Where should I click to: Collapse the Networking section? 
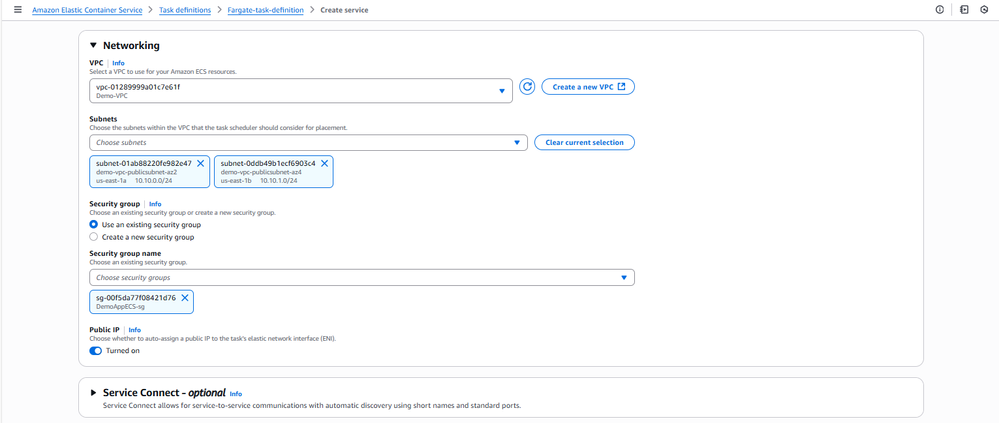tap(93, 45)
